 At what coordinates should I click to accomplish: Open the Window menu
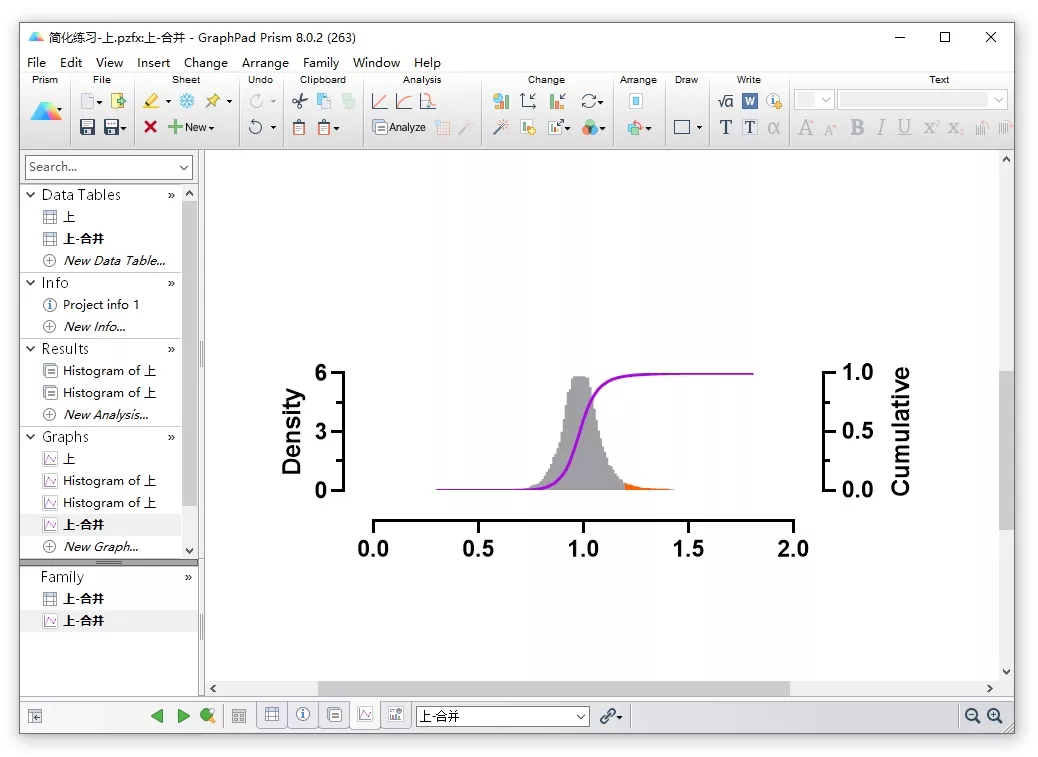click(376, 62)
